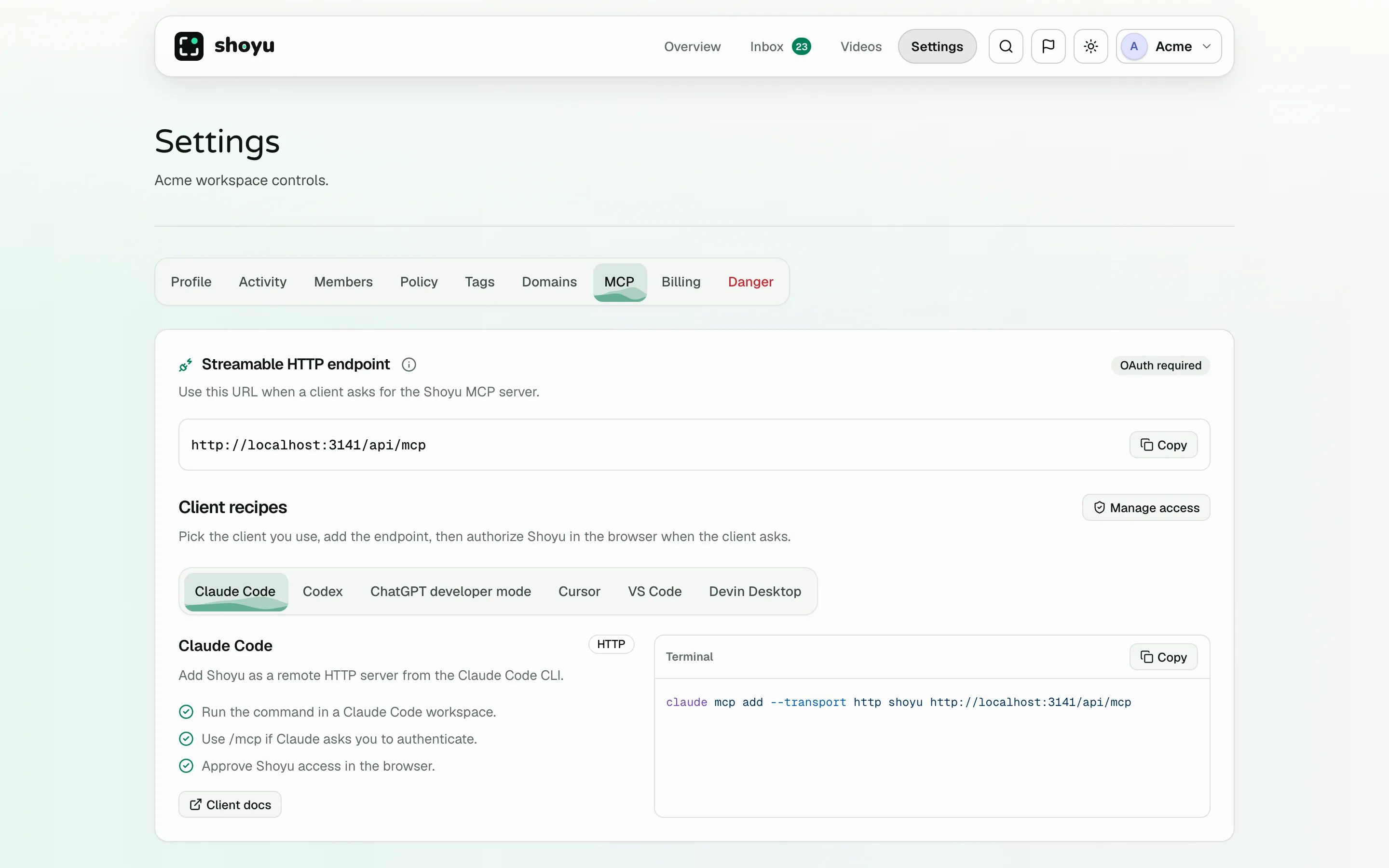Viewport: 1389px width, 868px height.
Task: Click check icon beside Approve Shoyu access
Action: point(186,766)
